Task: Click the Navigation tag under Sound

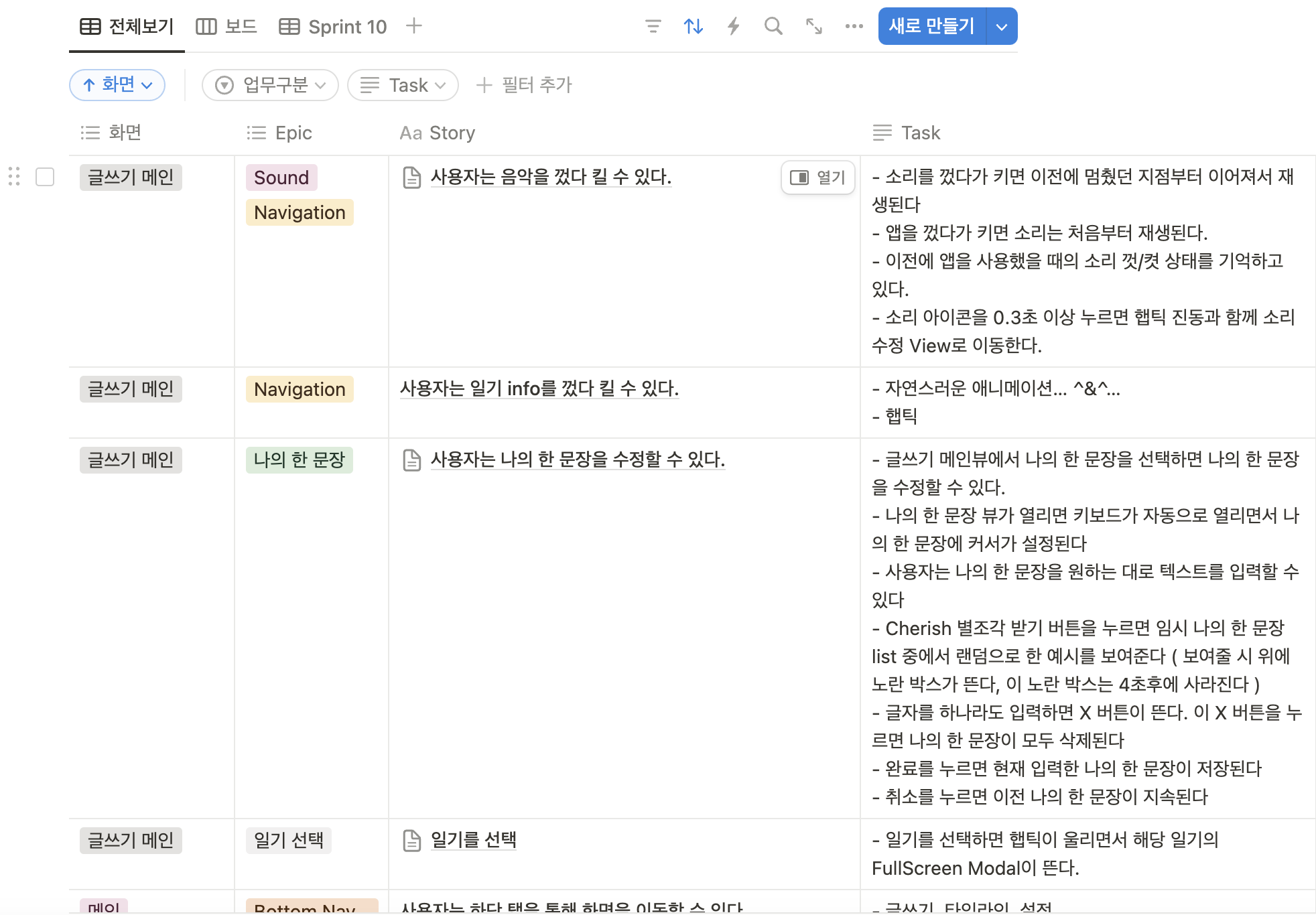Action: [x=300, y=212]
